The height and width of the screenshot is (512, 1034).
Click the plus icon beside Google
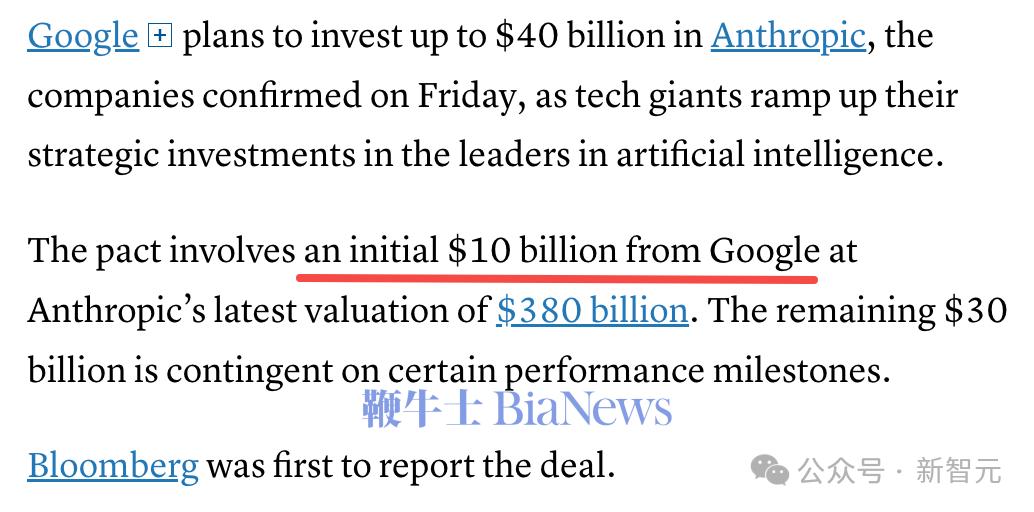coord(160,36)
